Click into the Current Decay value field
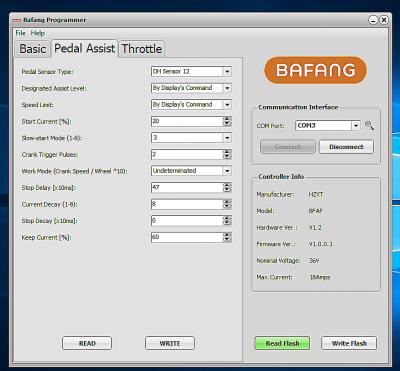 [187, 204]
